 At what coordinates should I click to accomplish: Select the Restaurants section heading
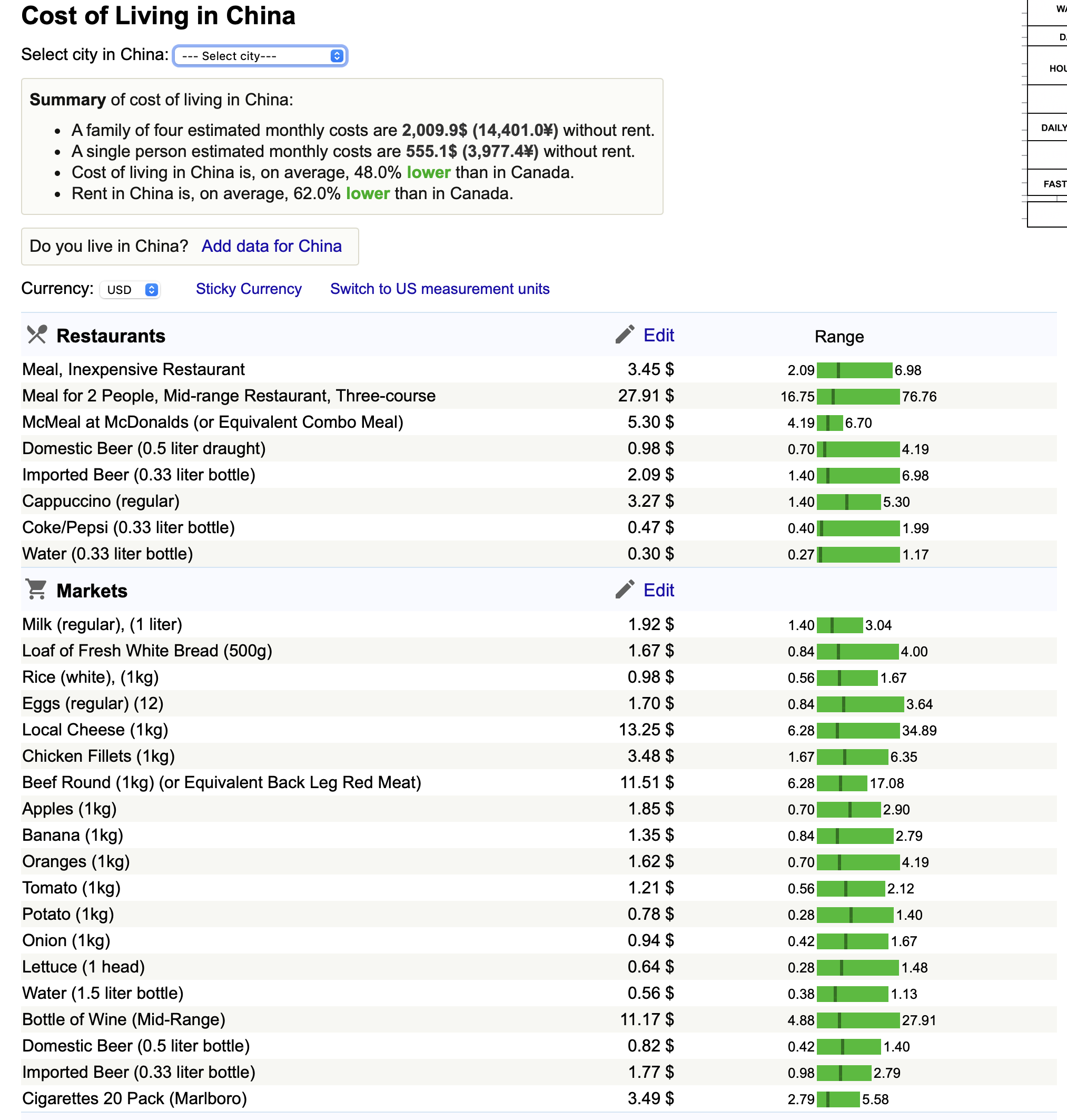tap(111, 336)
